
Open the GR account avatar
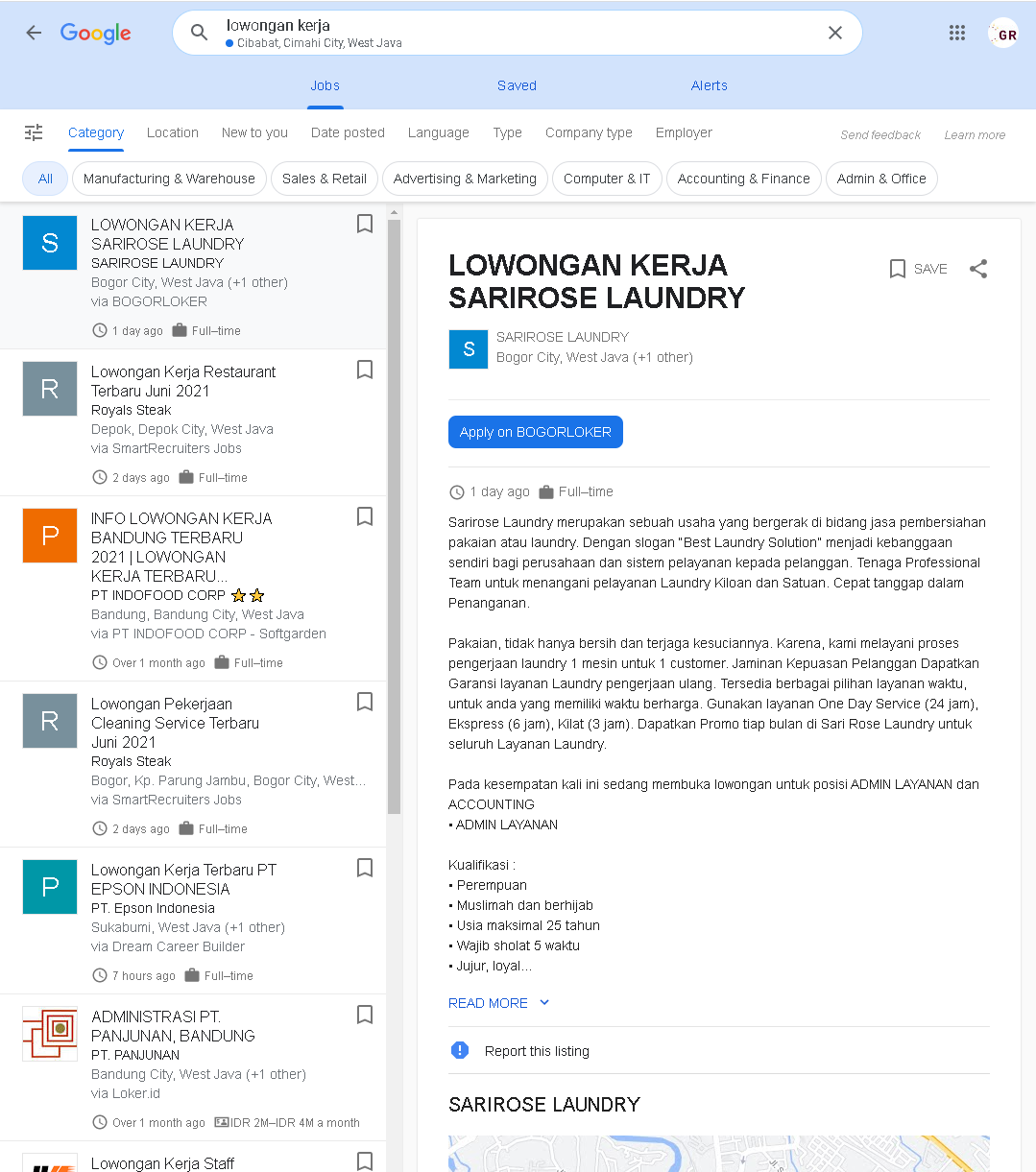[1003, 34]
